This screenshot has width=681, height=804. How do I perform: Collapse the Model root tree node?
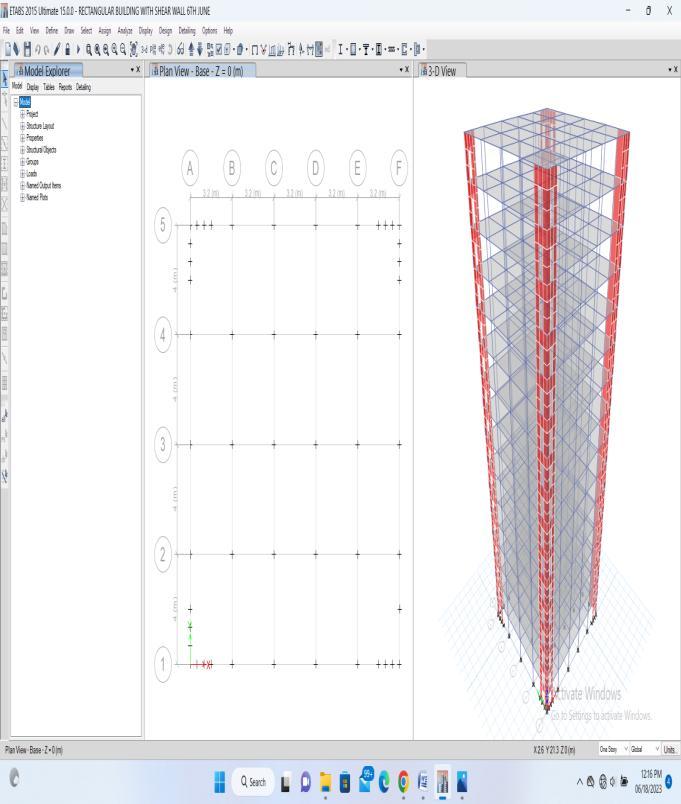(x=15, y=102)
